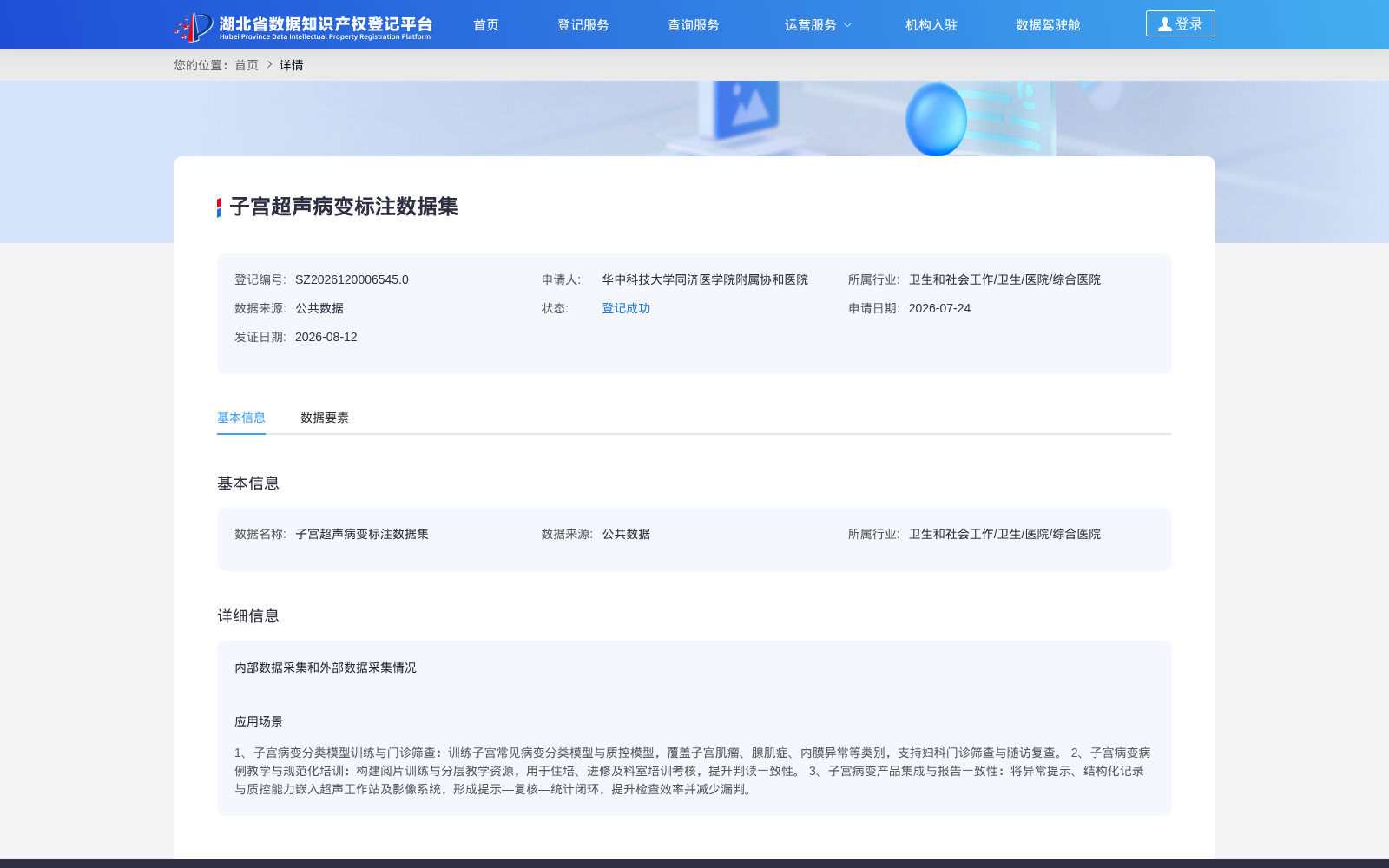Click the data name value in 基本信息 section
The image size is (1389, 868).
362,534
